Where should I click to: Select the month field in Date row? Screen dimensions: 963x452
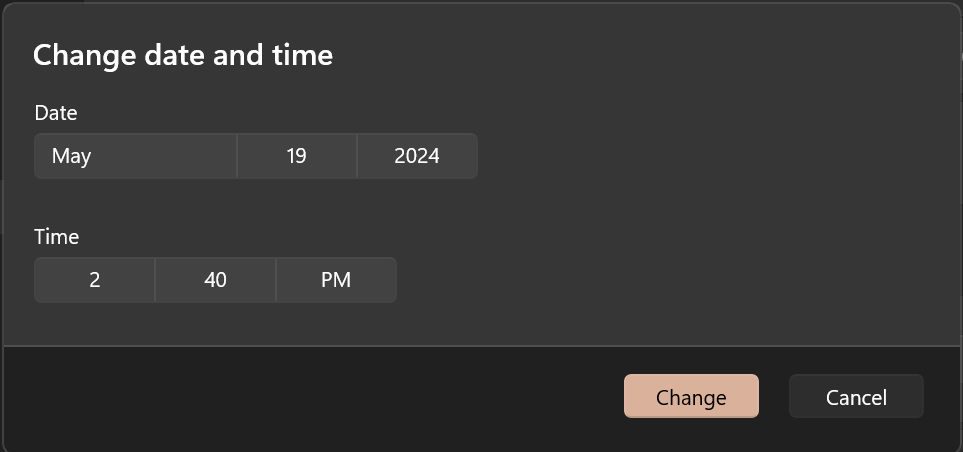(135, 156)
